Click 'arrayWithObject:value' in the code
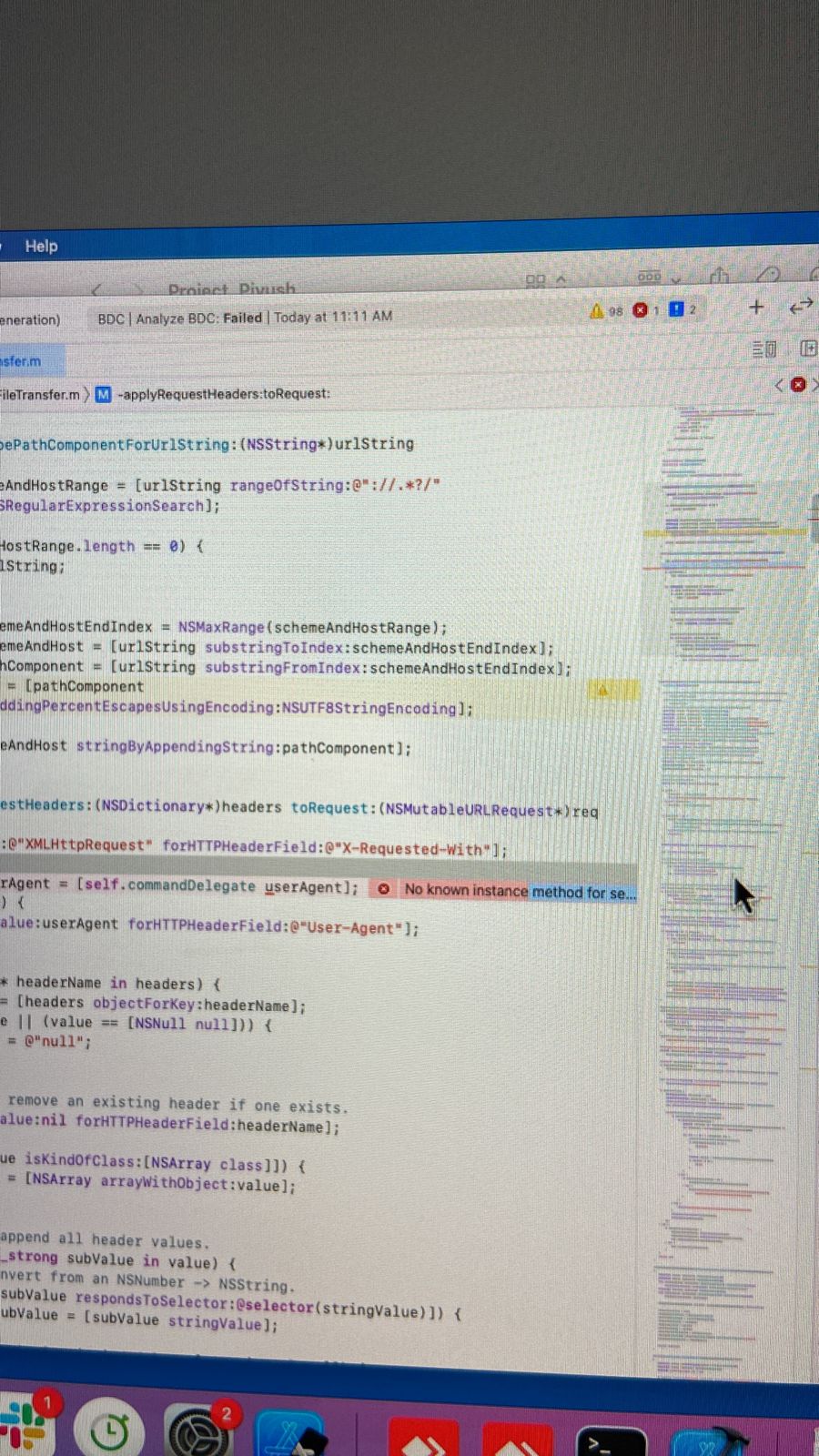Viewport: 819px width, 1456px height. tap(193, 1183)
